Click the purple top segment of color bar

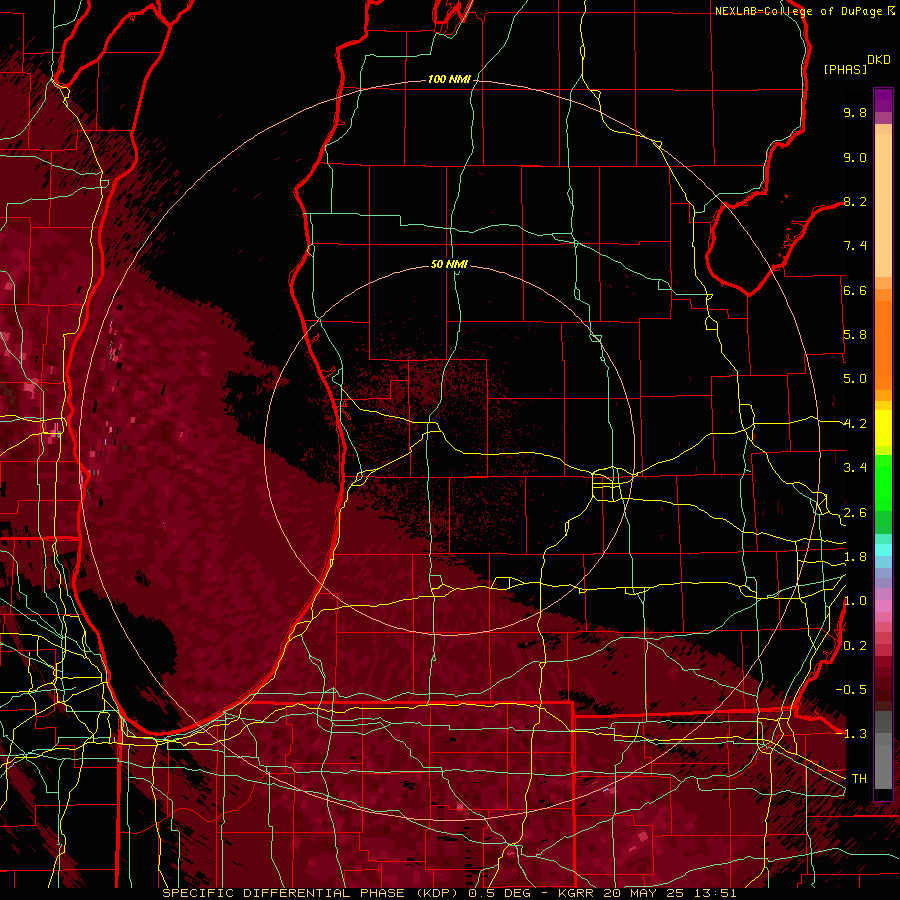883,101
